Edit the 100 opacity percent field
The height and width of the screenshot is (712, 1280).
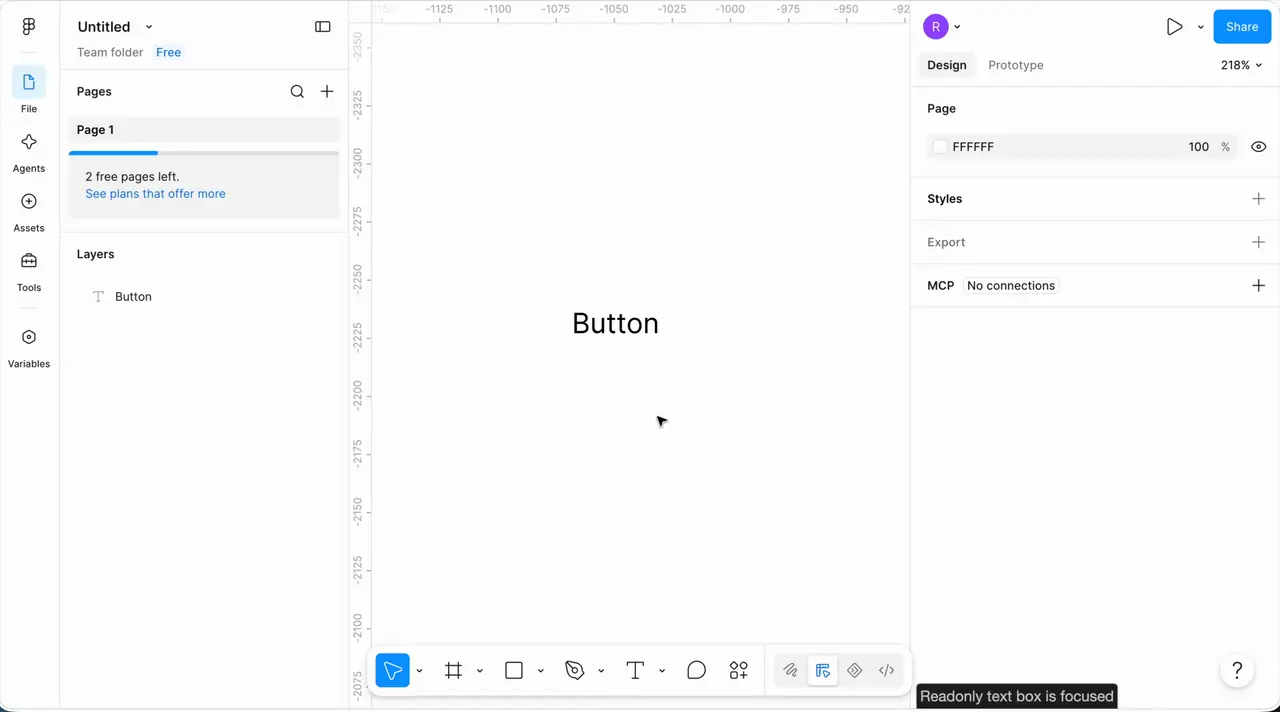(1199, 147)
